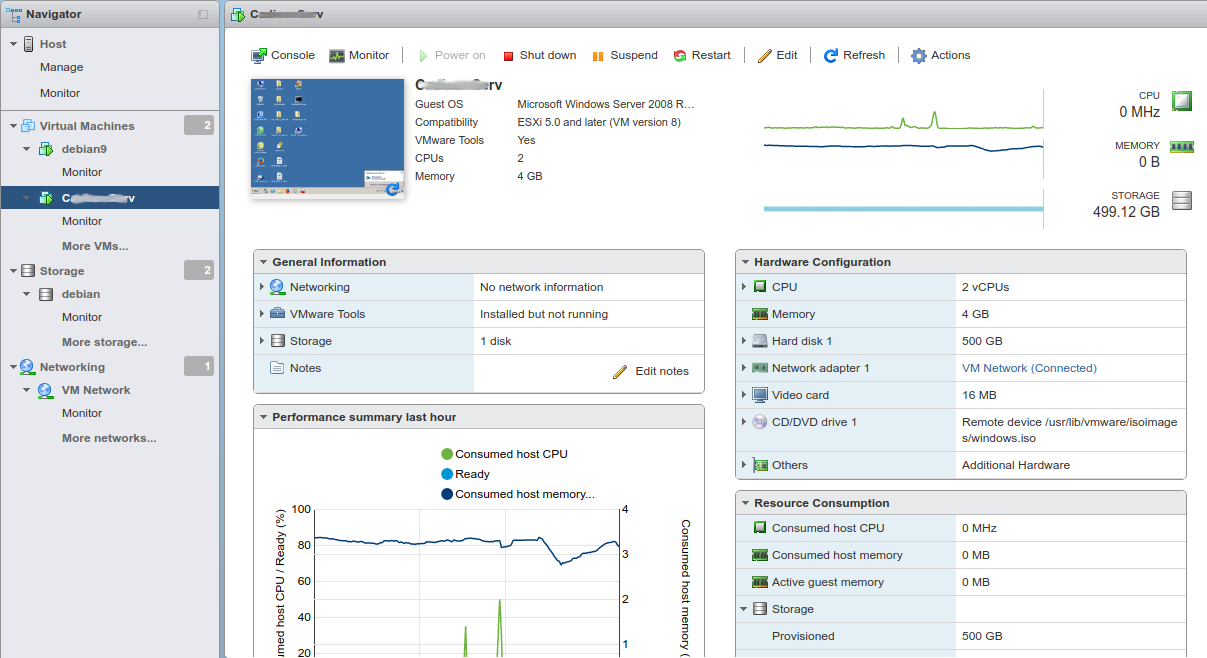Shut down the virtual machine
The width and height of the screenshot is (1207, 658).
[x=538, y=55]
